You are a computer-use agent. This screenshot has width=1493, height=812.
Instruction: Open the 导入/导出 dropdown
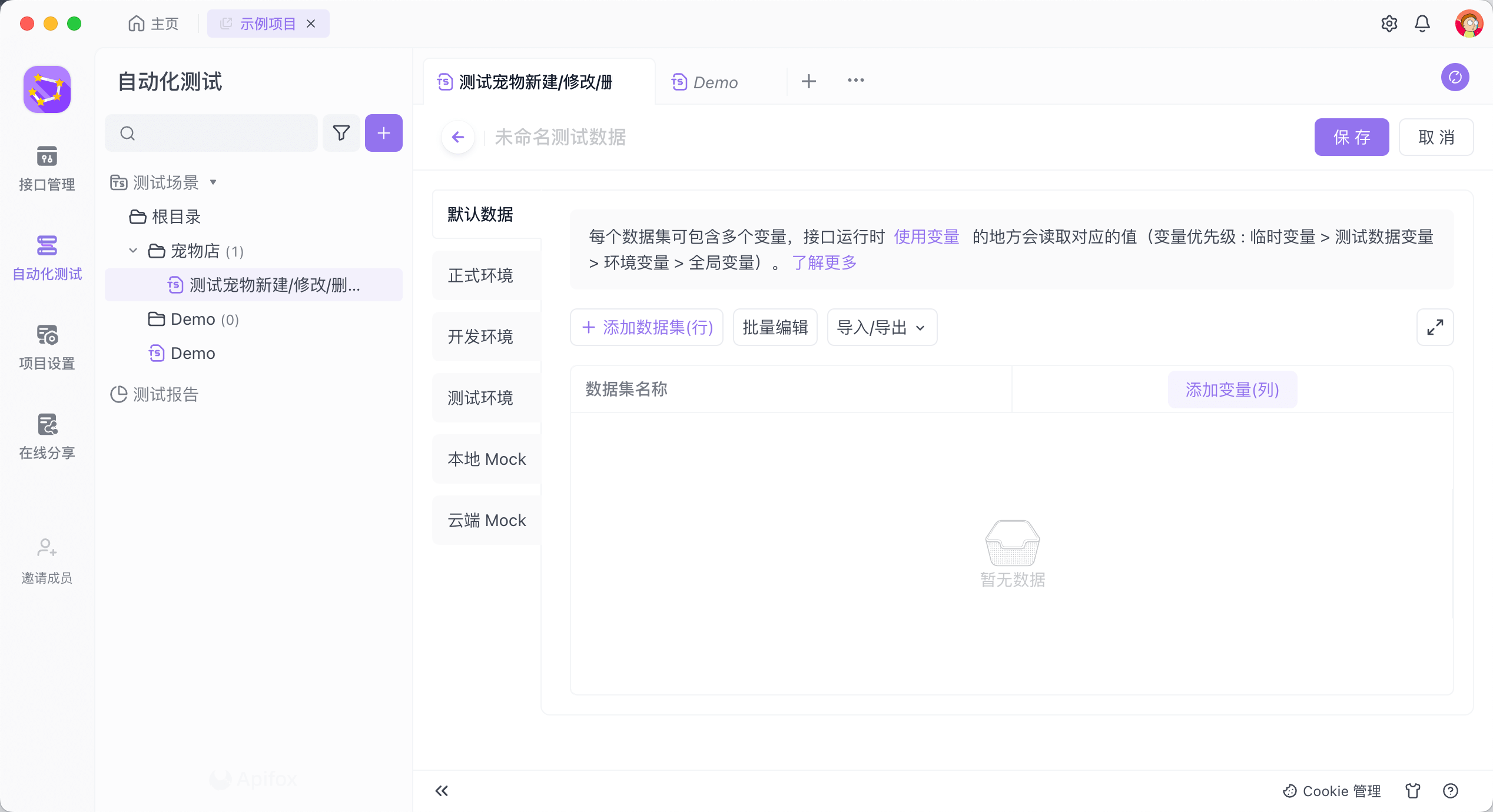[881, 327]
